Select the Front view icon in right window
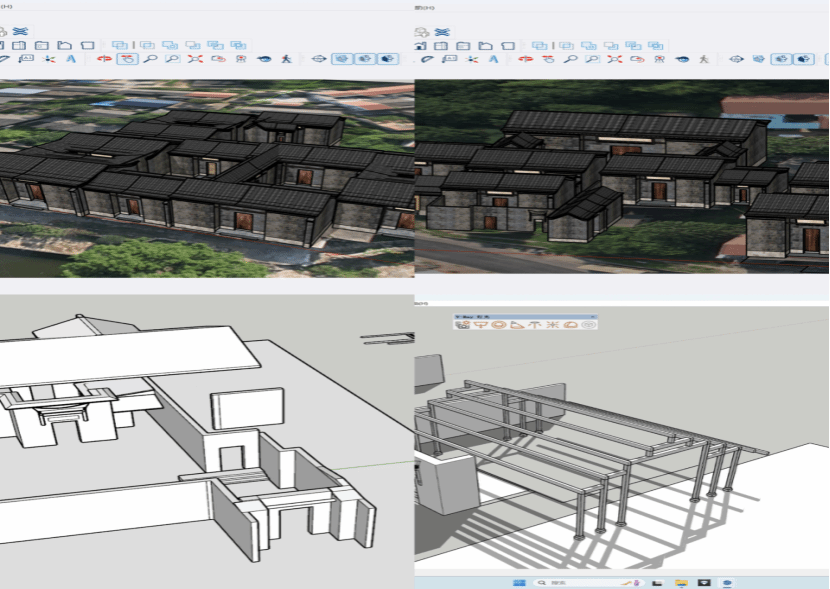Image resolution: width=830 pixels, height=589 pixels. coord(464,45)
